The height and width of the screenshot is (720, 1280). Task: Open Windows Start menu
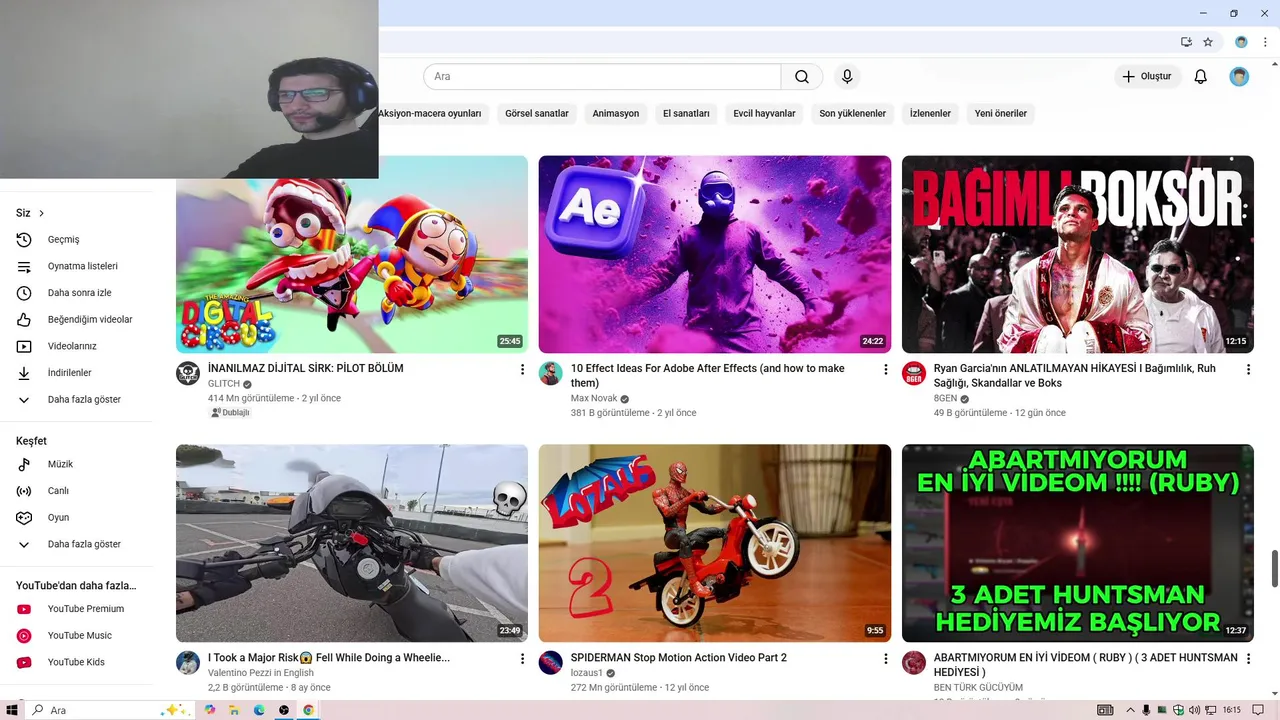coord(12,710)
